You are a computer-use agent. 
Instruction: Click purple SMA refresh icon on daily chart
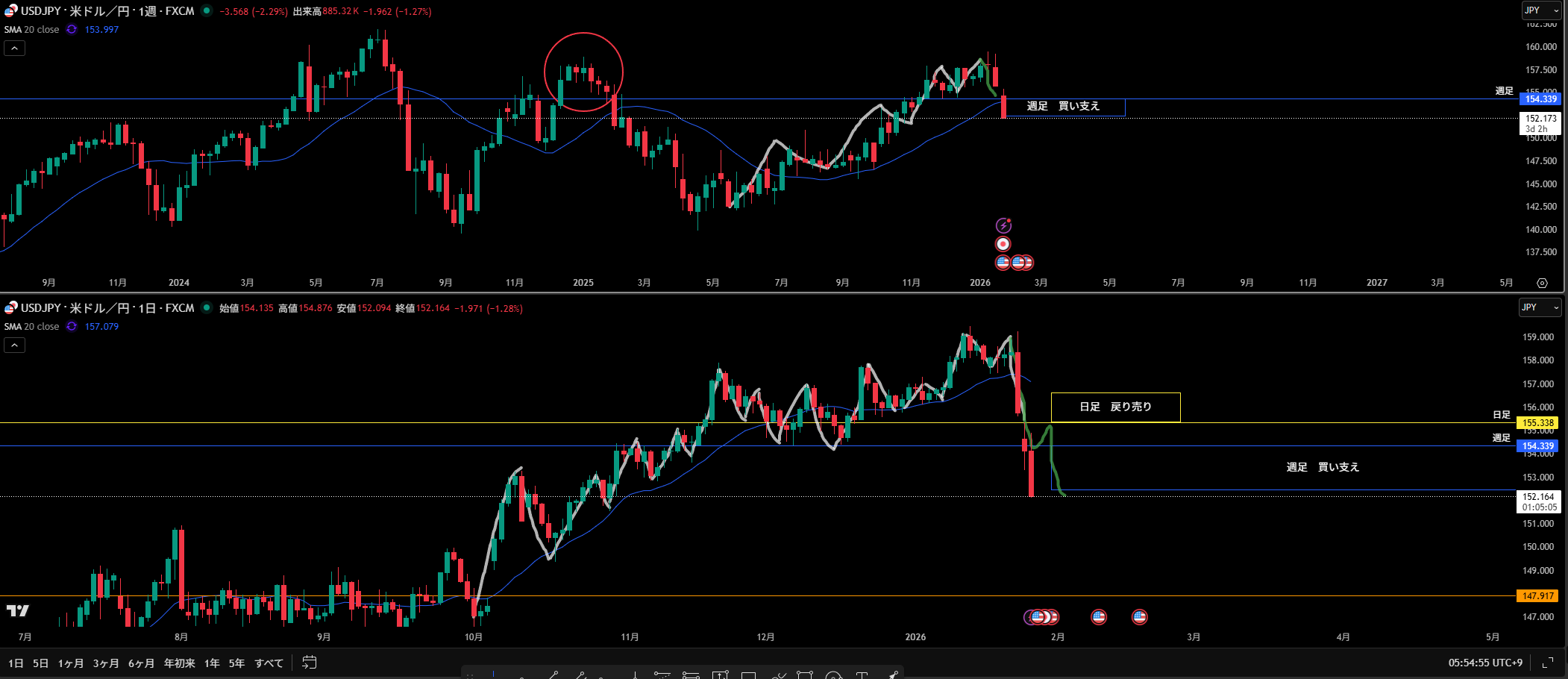[x=72, y=327]
